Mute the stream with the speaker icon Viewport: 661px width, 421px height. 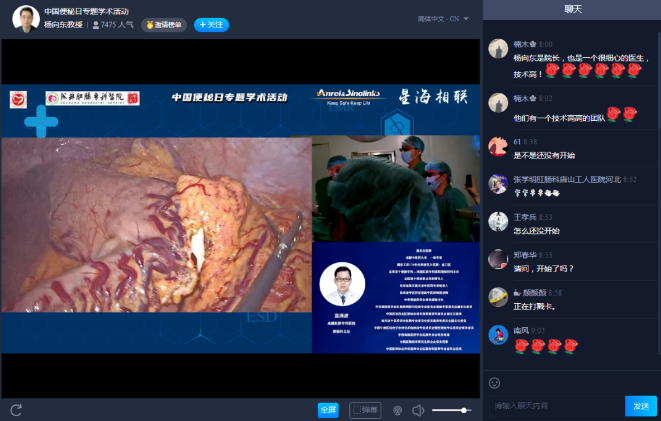point(418,410)
